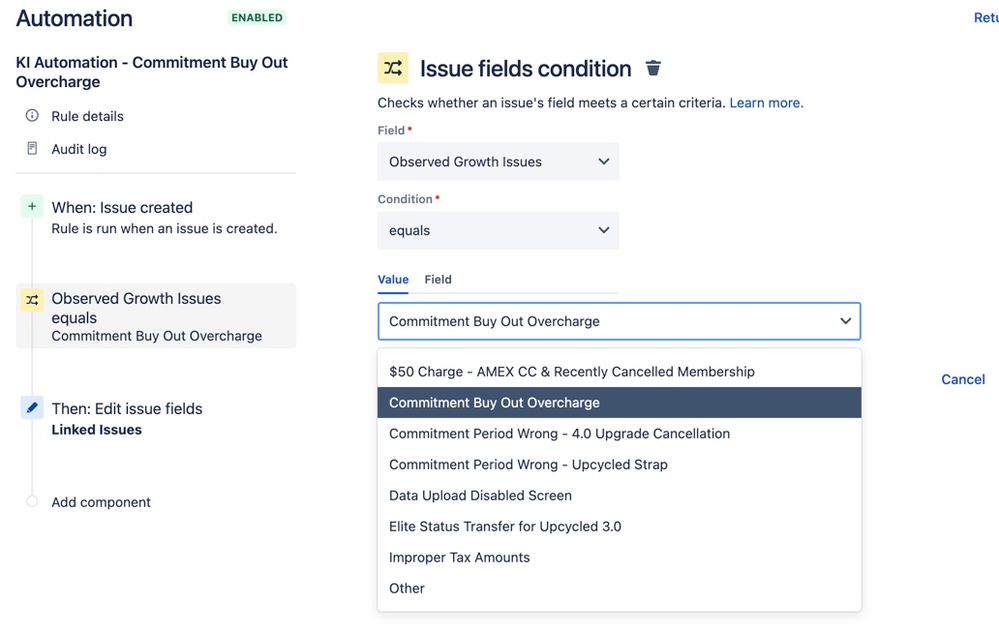Cancel the condition edit

(963, 379)
